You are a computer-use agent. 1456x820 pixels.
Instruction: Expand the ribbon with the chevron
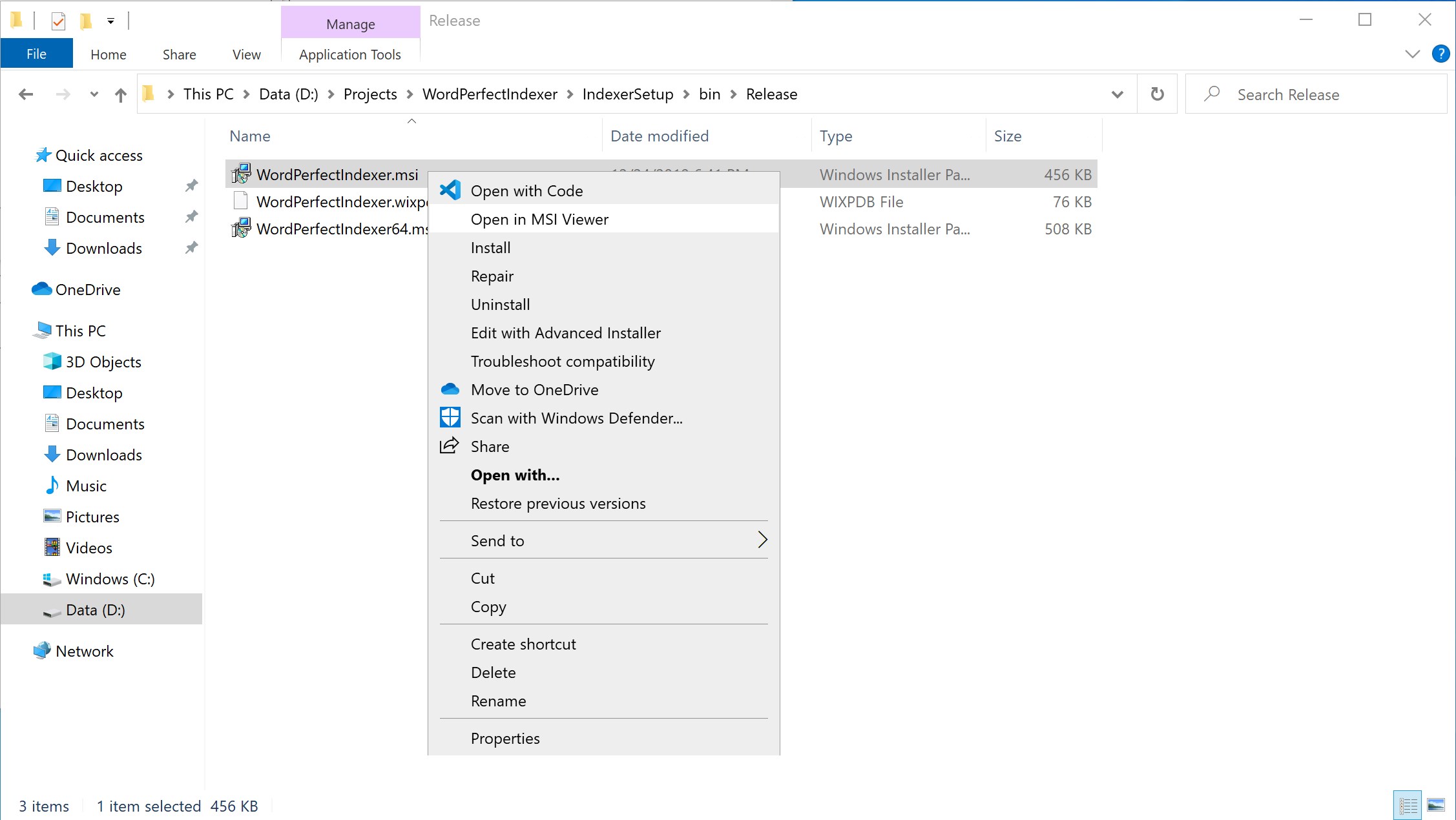click(1412, 54)
